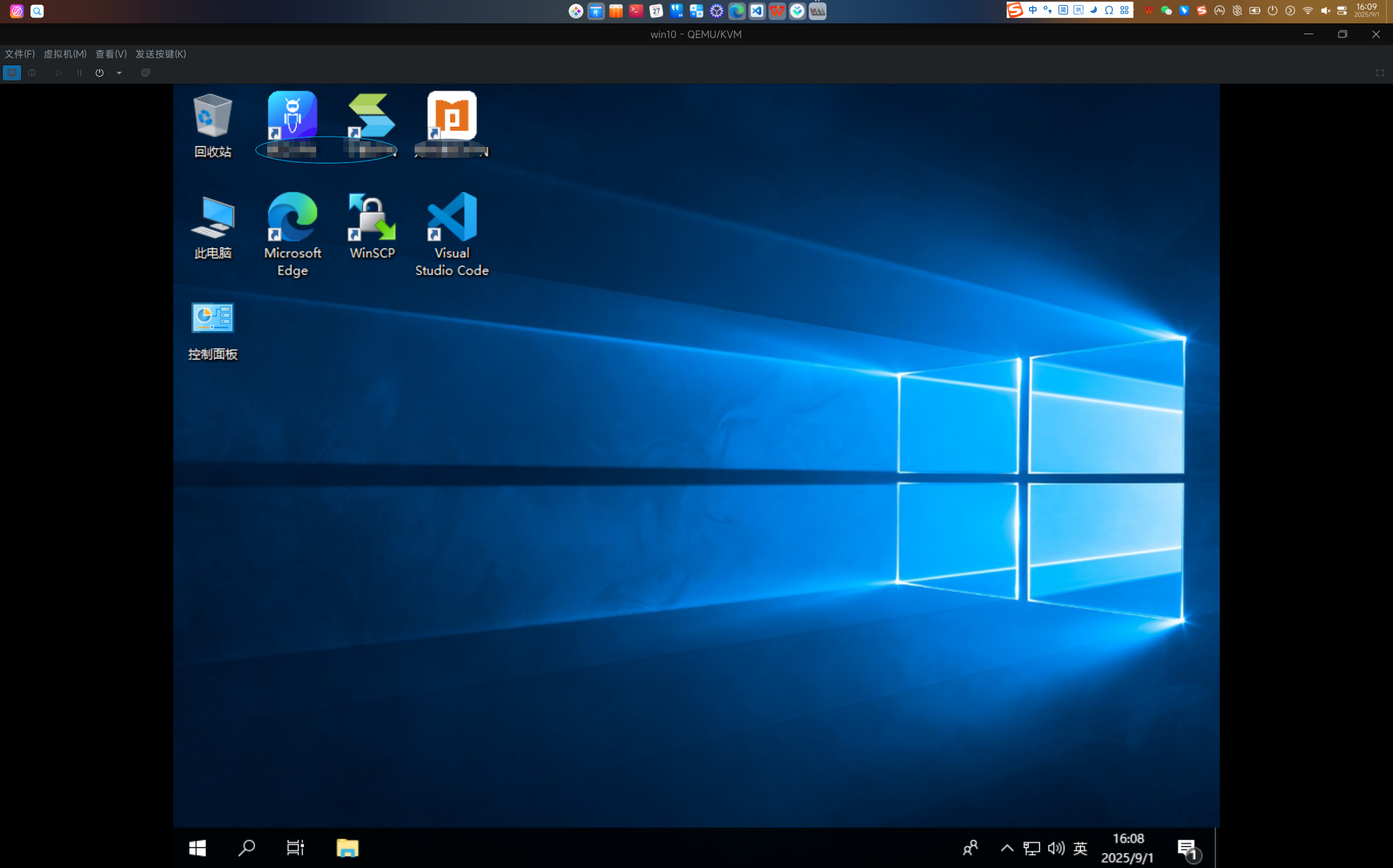The height and width of the screenshot is (868, 1393).
Task: Open Windows clock showing 16:08
Action: (1127, 848)
